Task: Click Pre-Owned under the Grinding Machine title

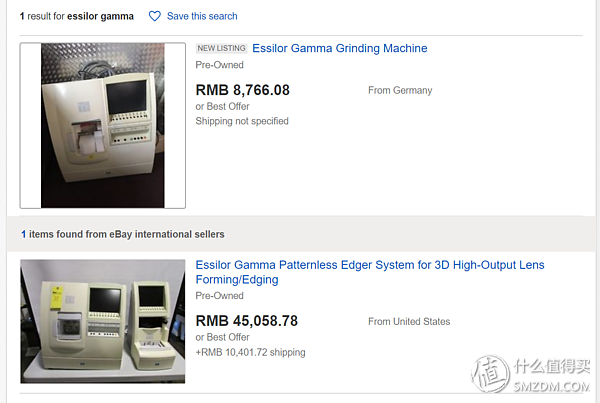Action: point(219,65)
